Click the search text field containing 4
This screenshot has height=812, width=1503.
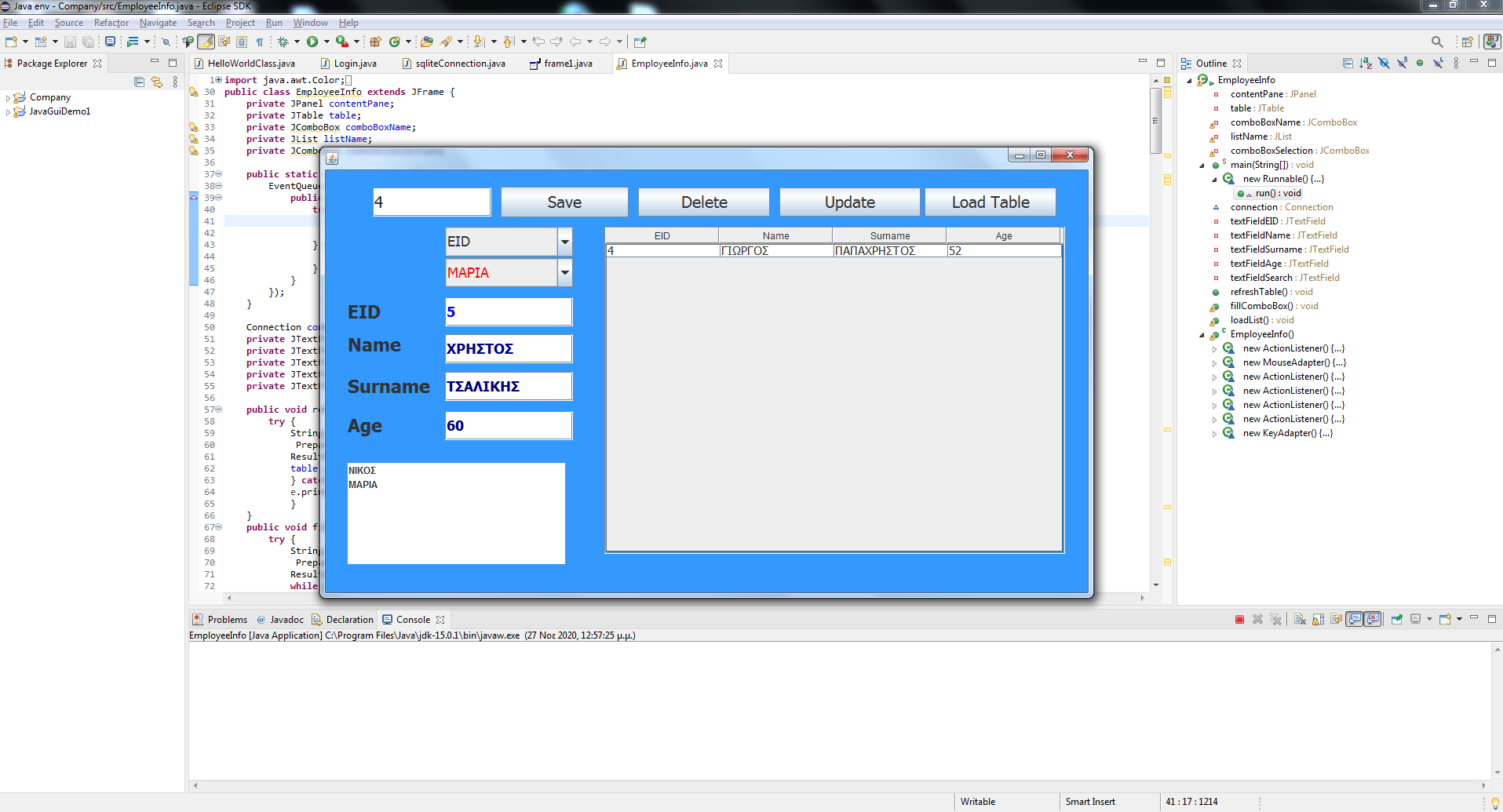[432, 202]
